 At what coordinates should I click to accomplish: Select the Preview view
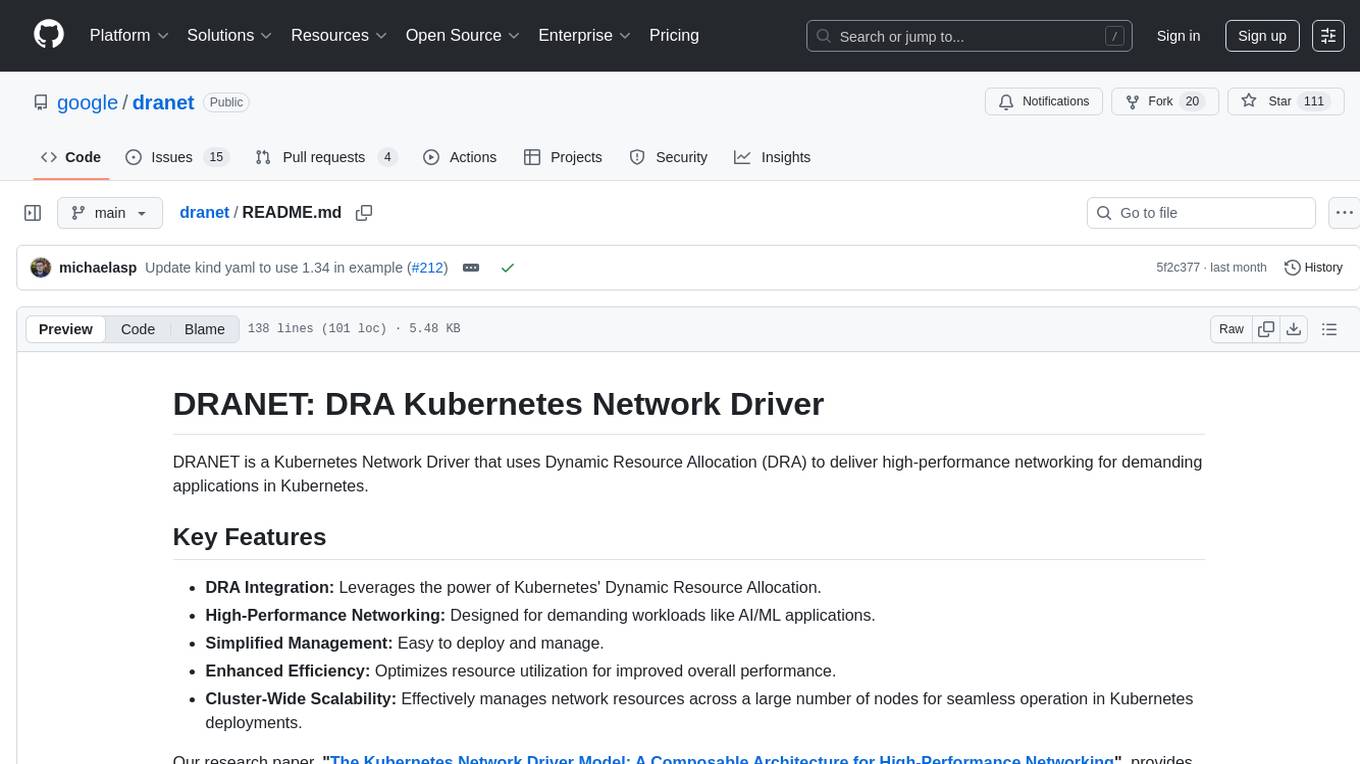pyautogui.click(x=66, y=329)
